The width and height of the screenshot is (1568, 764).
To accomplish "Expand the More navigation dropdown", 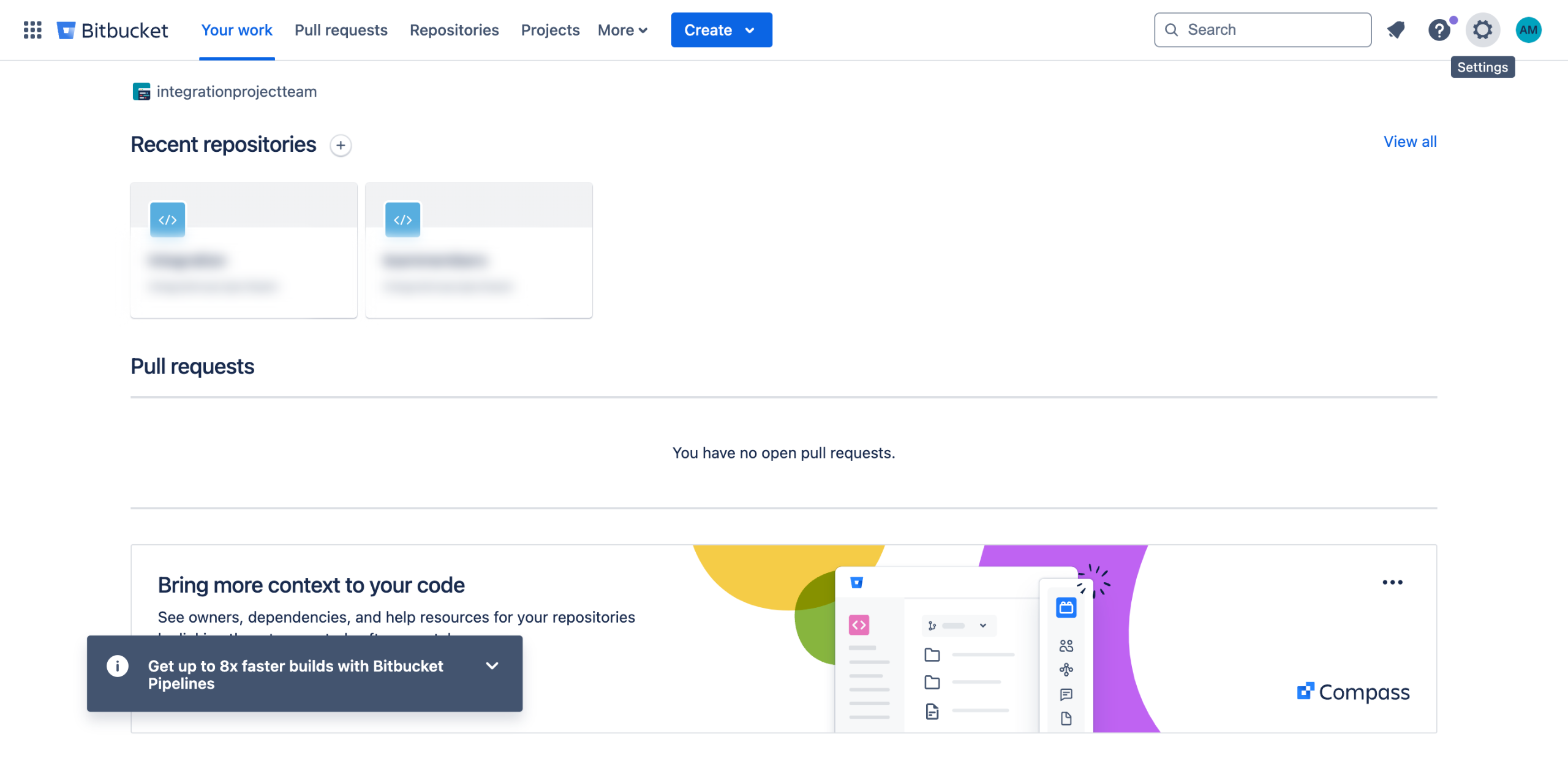I will [x=622, y=30].
